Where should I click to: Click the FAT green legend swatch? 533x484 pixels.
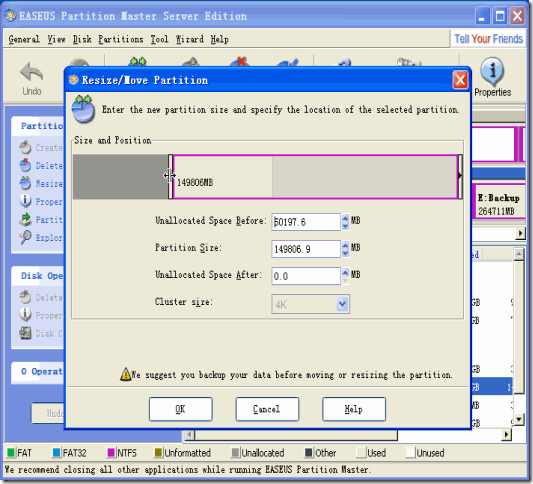(11, 453)
